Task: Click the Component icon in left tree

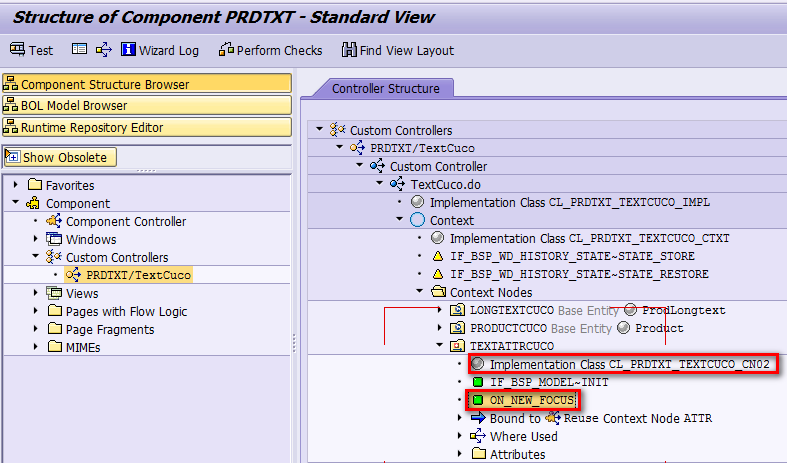Action: pyautogui.click(x=33, y=203)
